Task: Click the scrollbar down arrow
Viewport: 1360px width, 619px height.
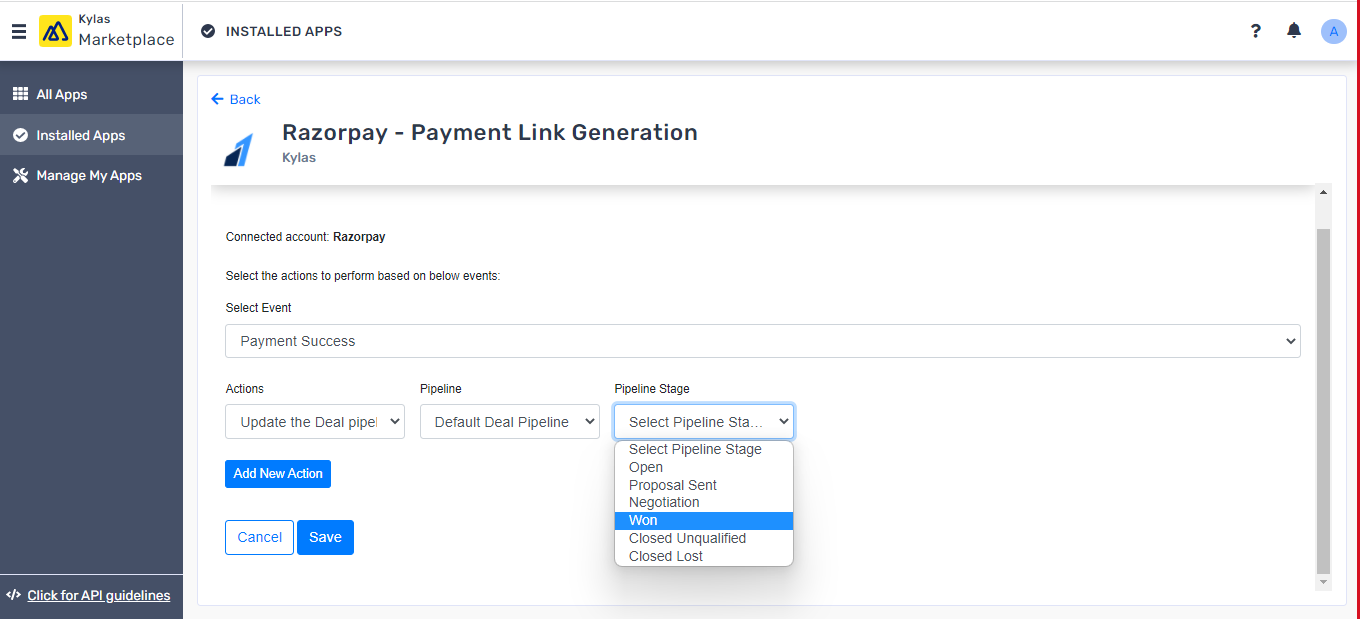Action: 1323,582
